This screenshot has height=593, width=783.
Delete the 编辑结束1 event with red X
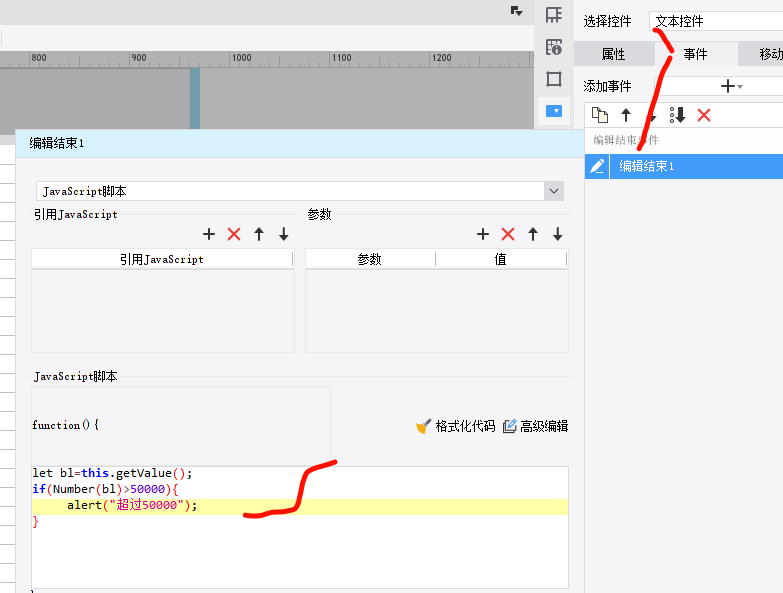tap(704, 115)
